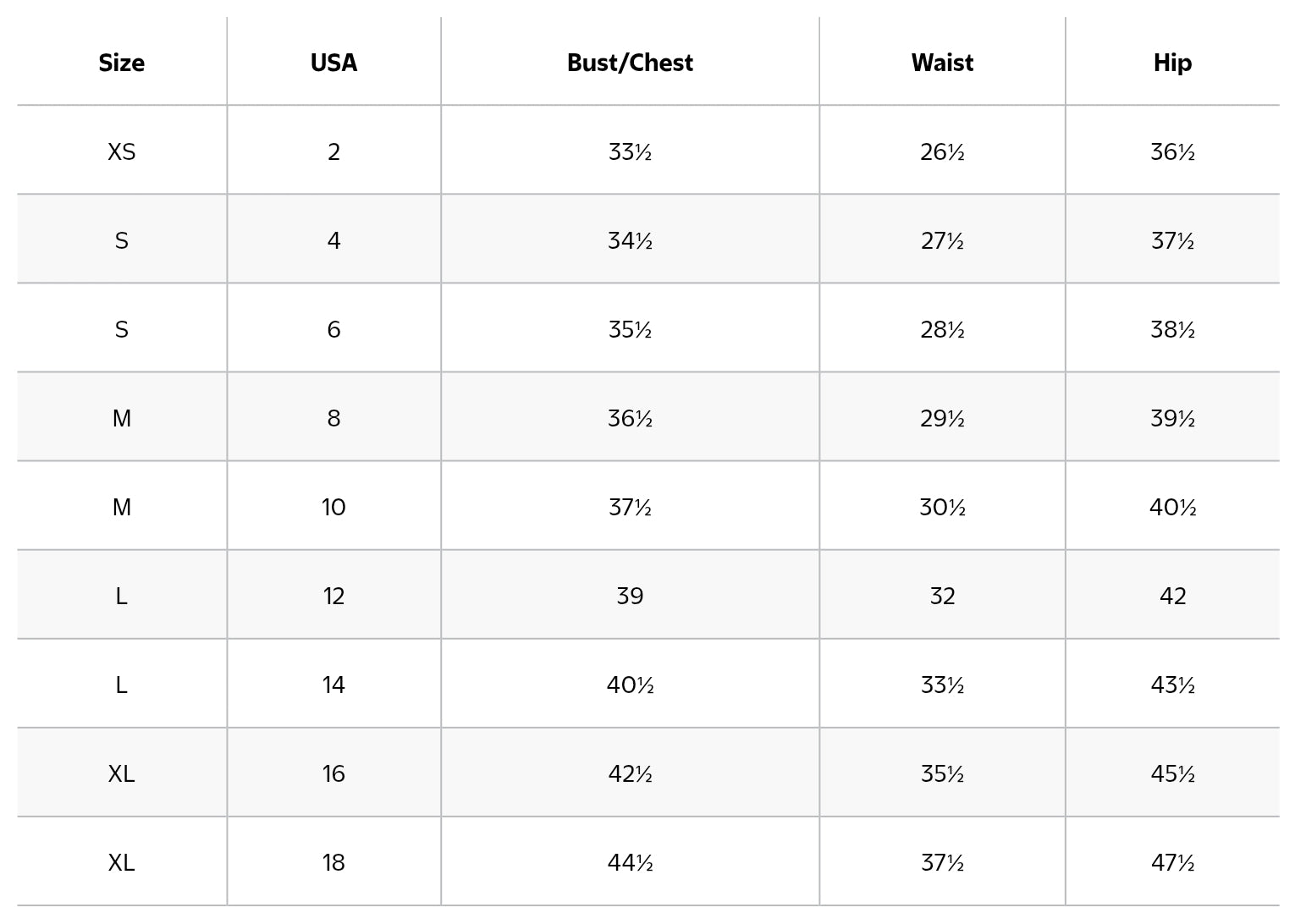Select the Bust/Chest column header
This screenshot has width=1295, height=924.
pyautogui.click(x=630, y=63)
